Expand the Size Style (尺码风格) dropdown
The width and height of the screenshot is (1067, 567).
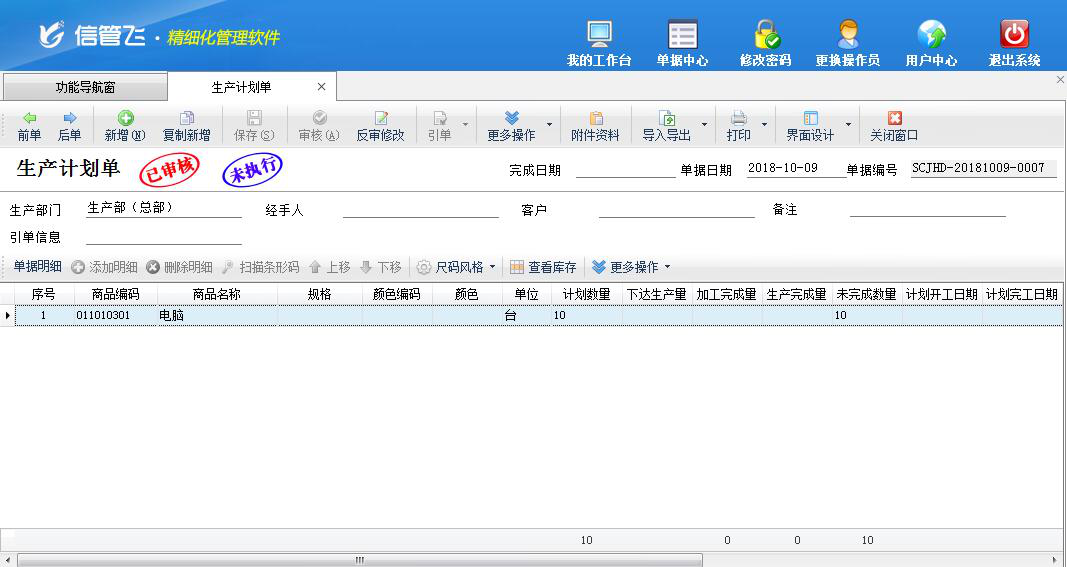(x=457, y=267)
